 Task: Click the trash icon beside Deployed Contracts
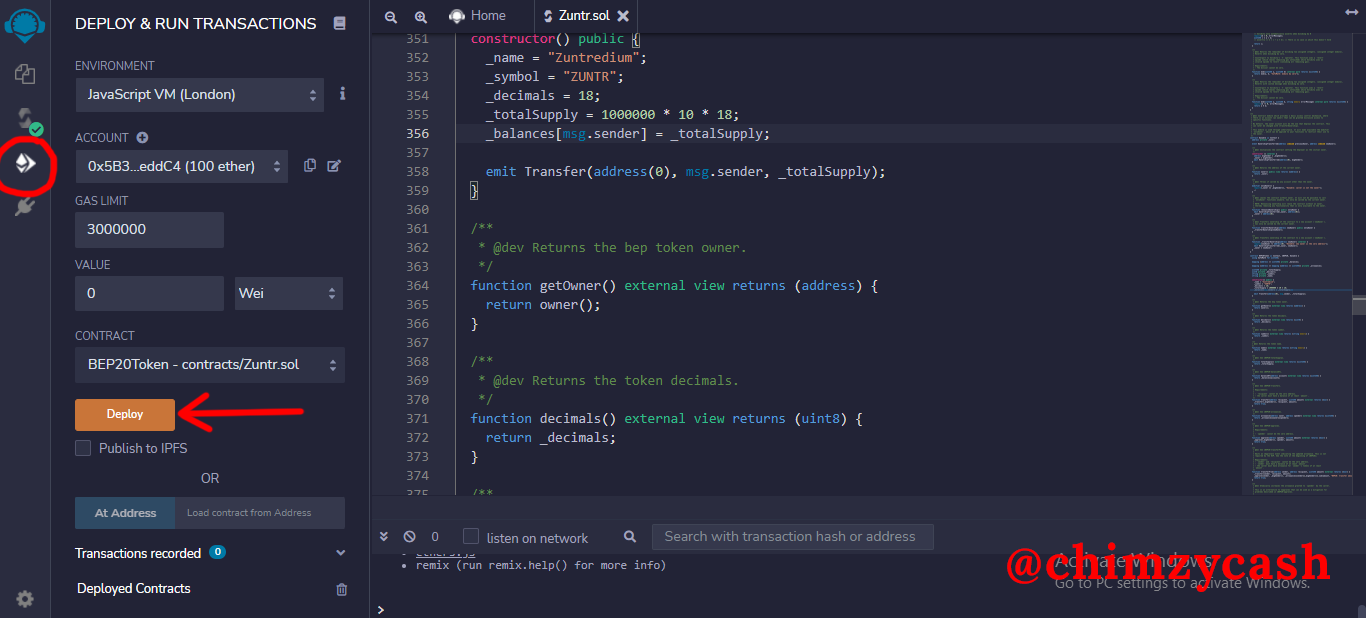[341, 589]
